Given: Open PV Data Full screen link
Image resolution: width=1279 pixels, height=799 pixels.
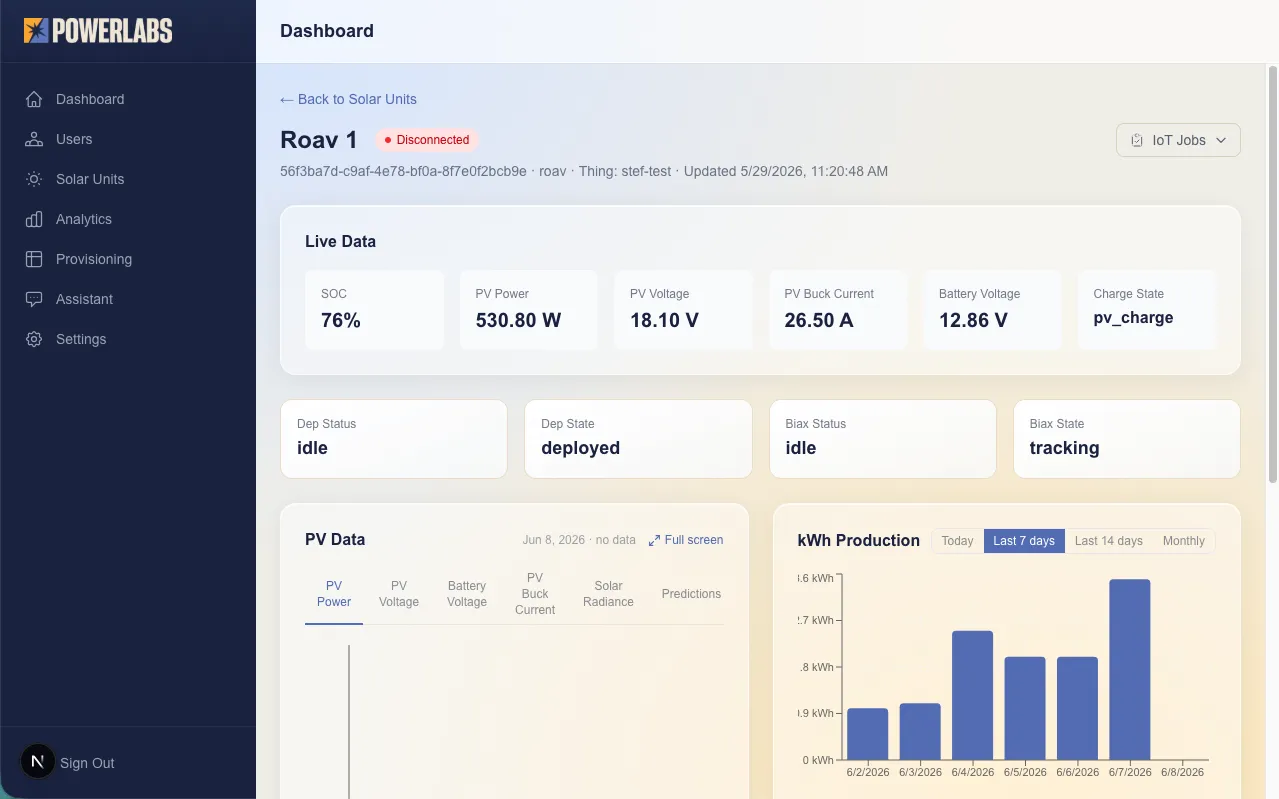Looking at the screenshot, I should (x=686, y=540).
